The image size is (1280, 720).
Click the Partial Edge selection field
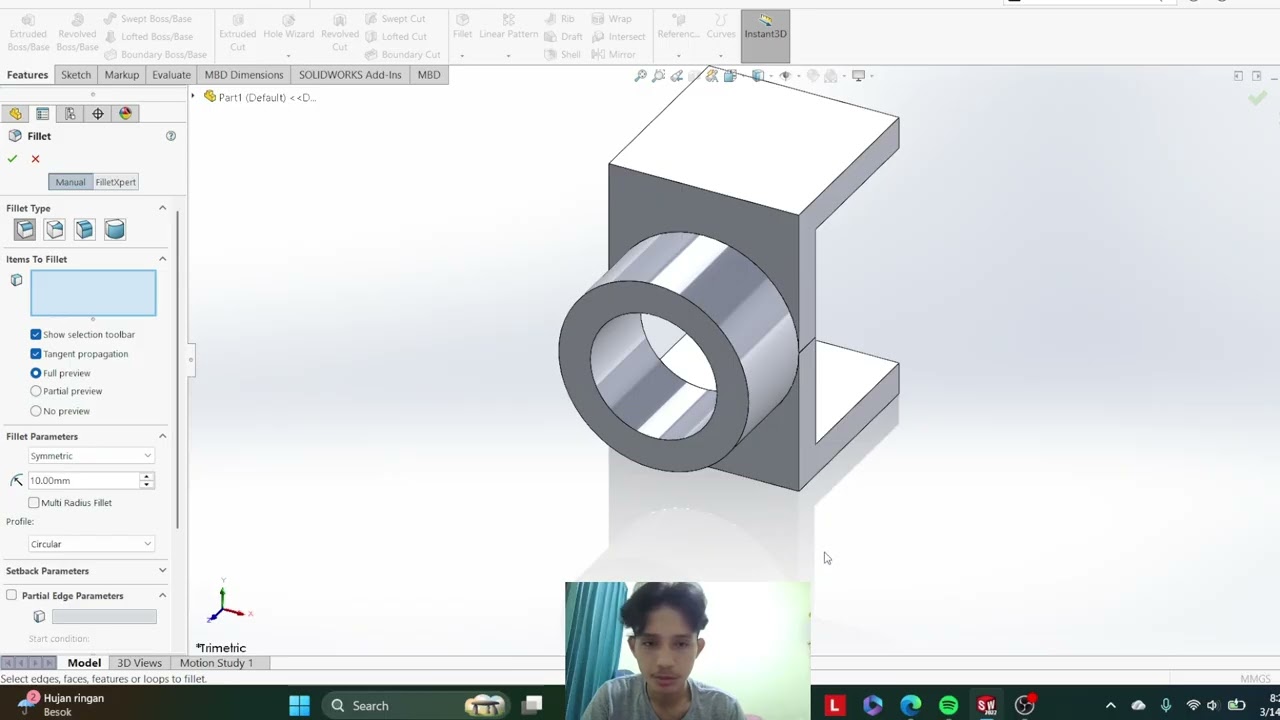point(104,617)
